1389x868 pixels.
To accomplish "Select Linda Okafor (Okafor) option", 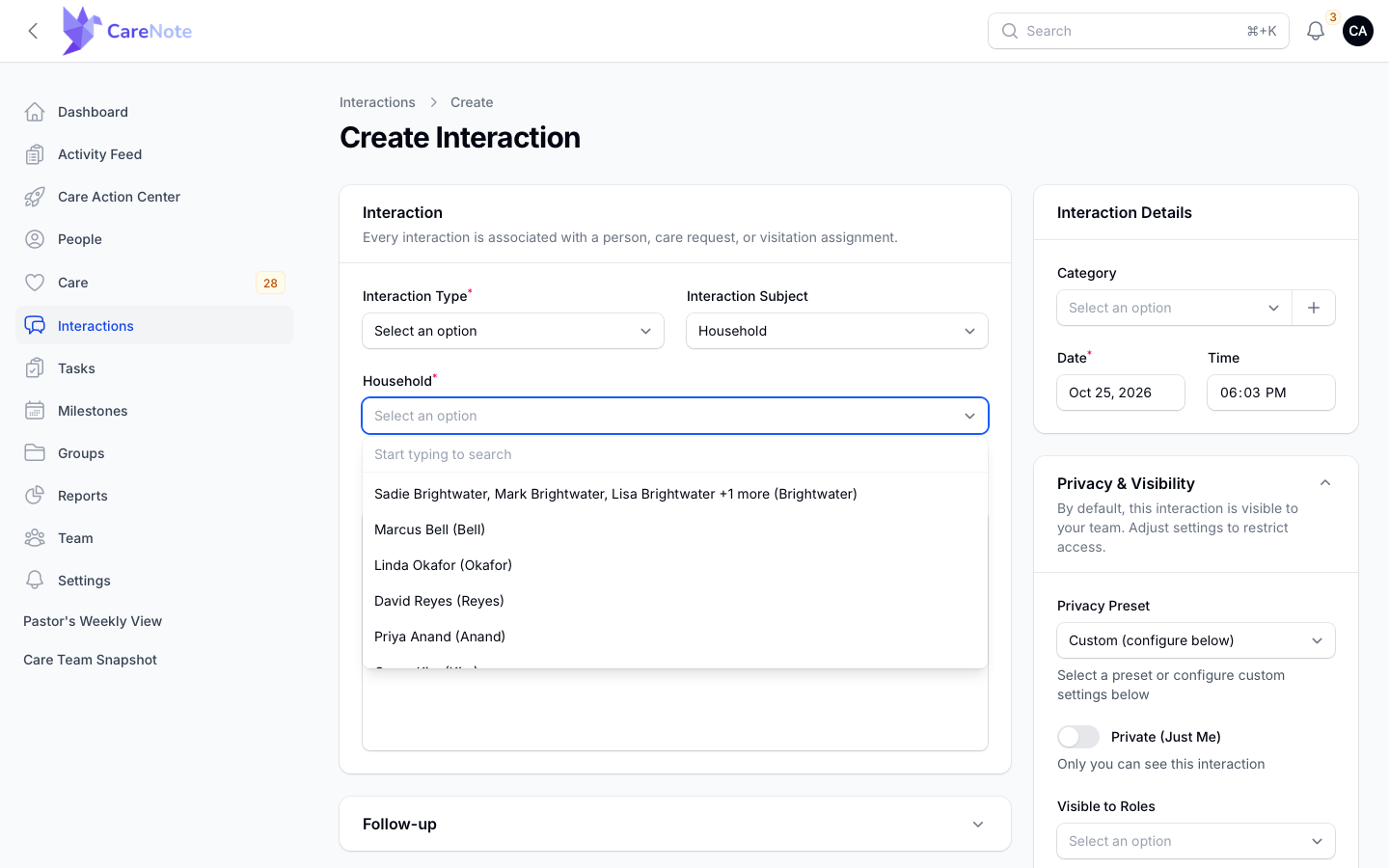I will [675, 565].
